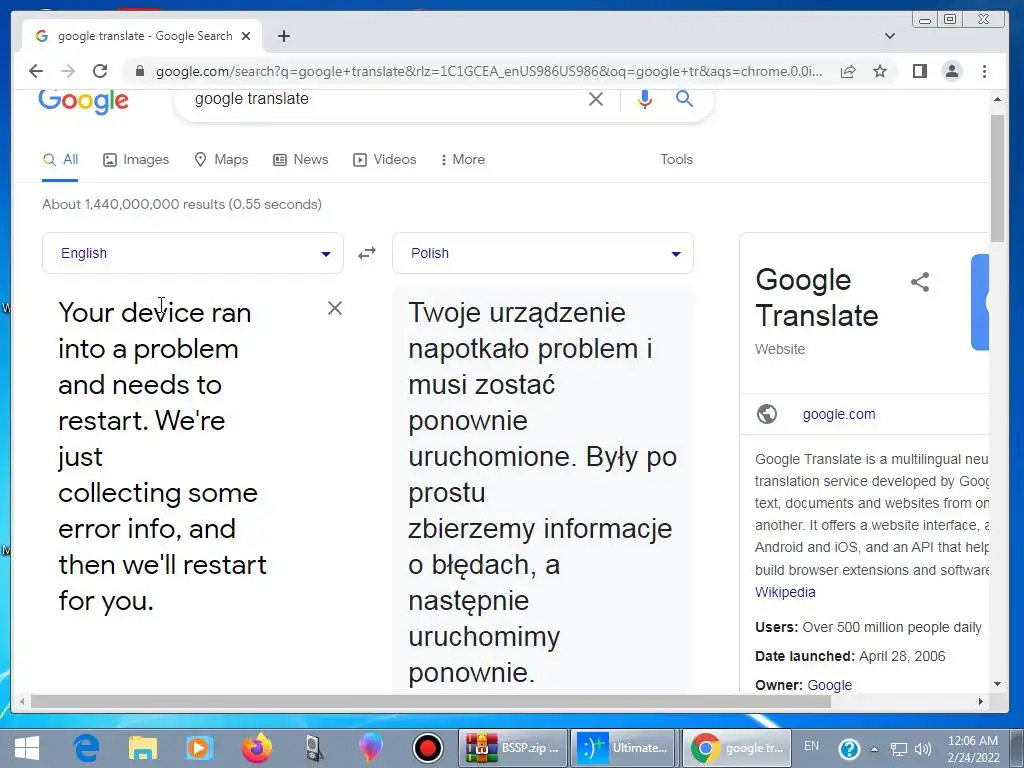1024x768 pixels.
Task: Click the browser forward arrow
Action: (x=68, y=71)
